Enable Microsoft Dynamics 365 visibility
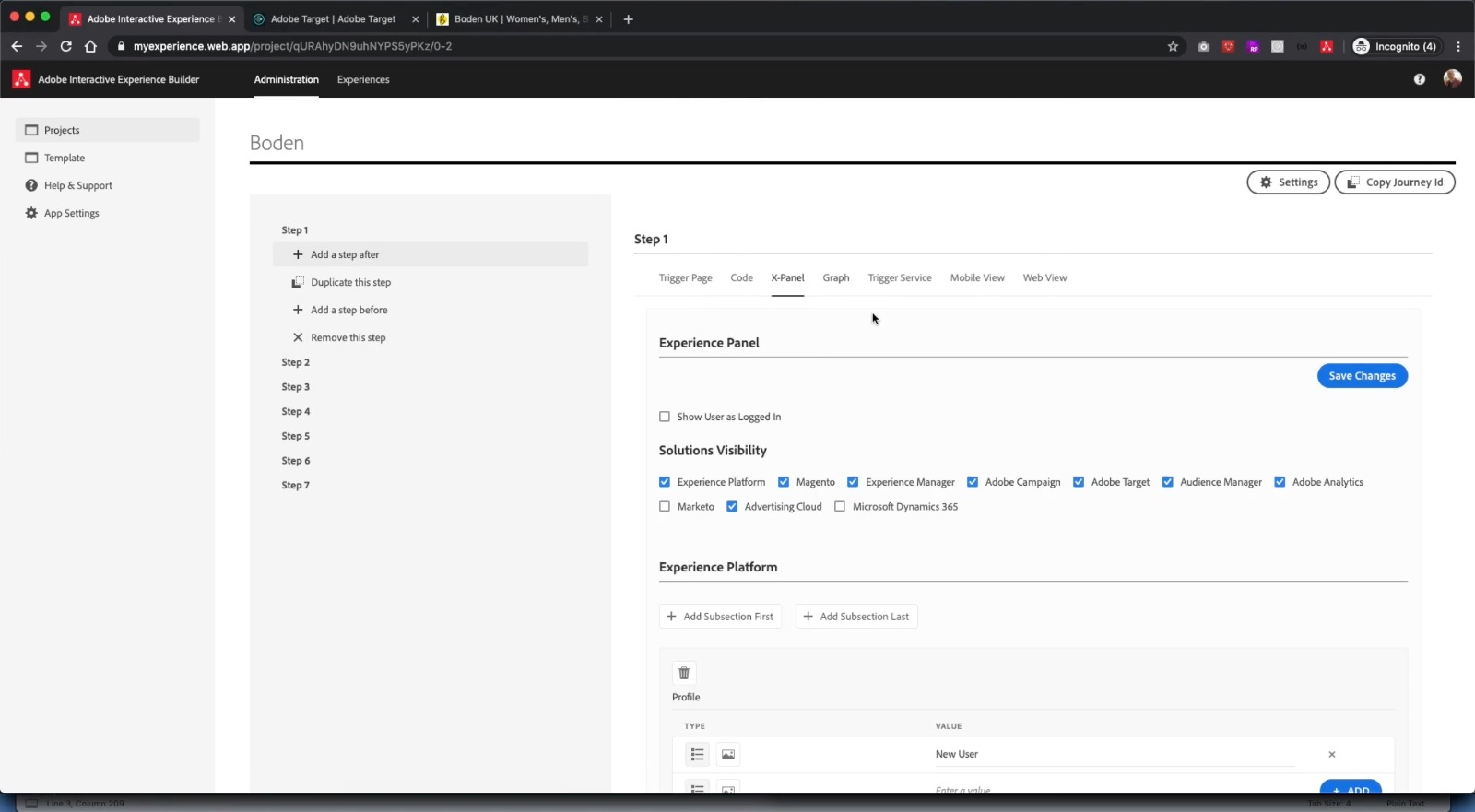This screenshot has width=1475, height=812. (x=840, y=506)
